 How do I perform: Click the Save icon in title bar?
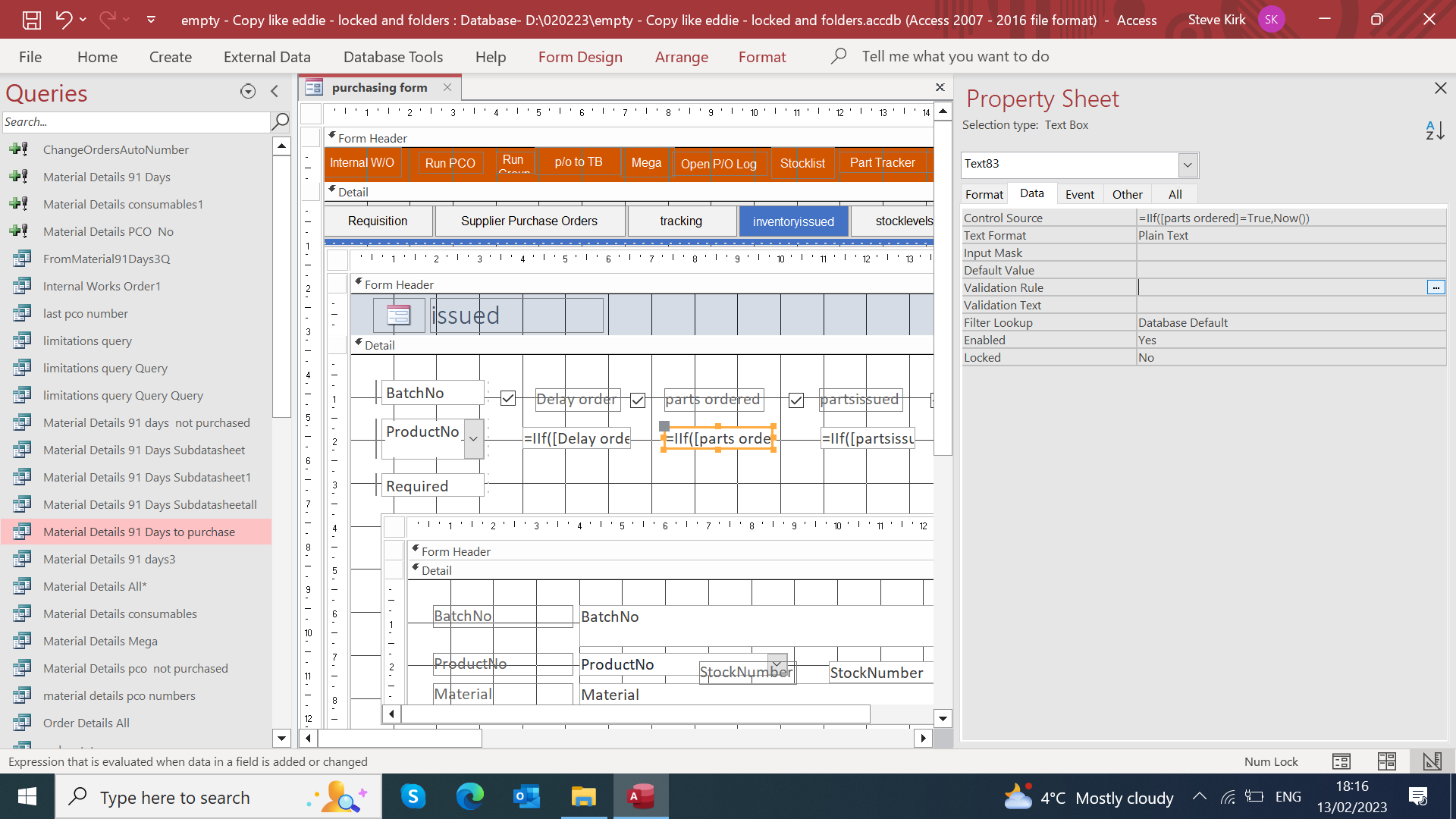click(x=31, y=20)
